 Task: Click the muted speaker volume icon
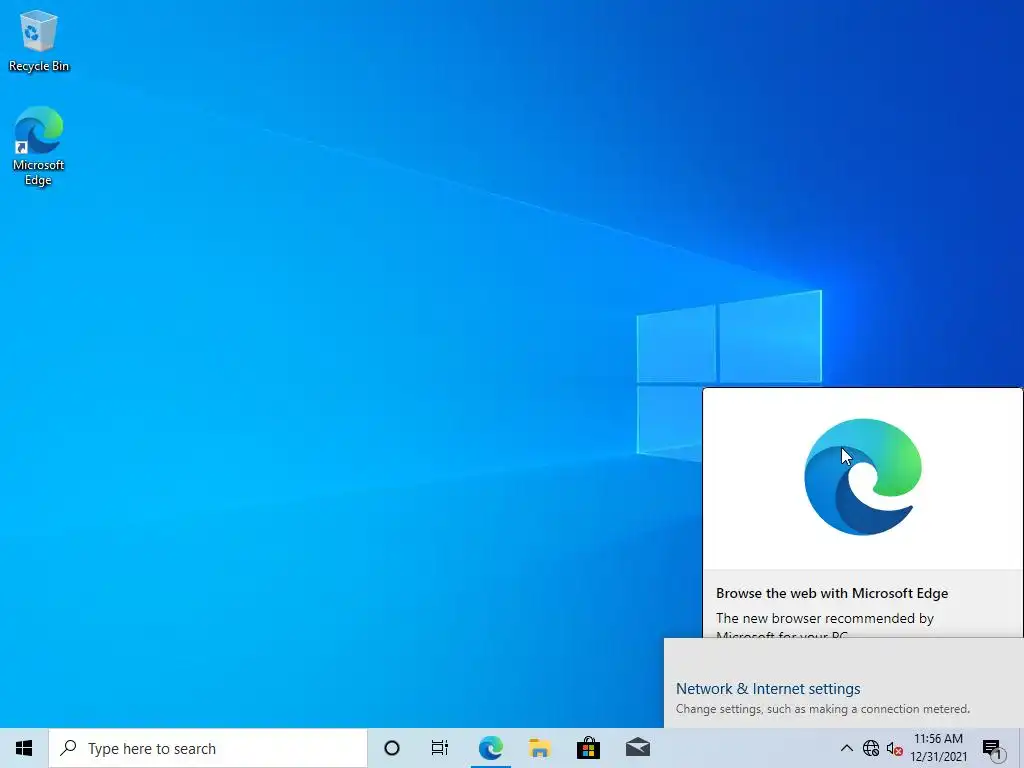pos(895,749)
